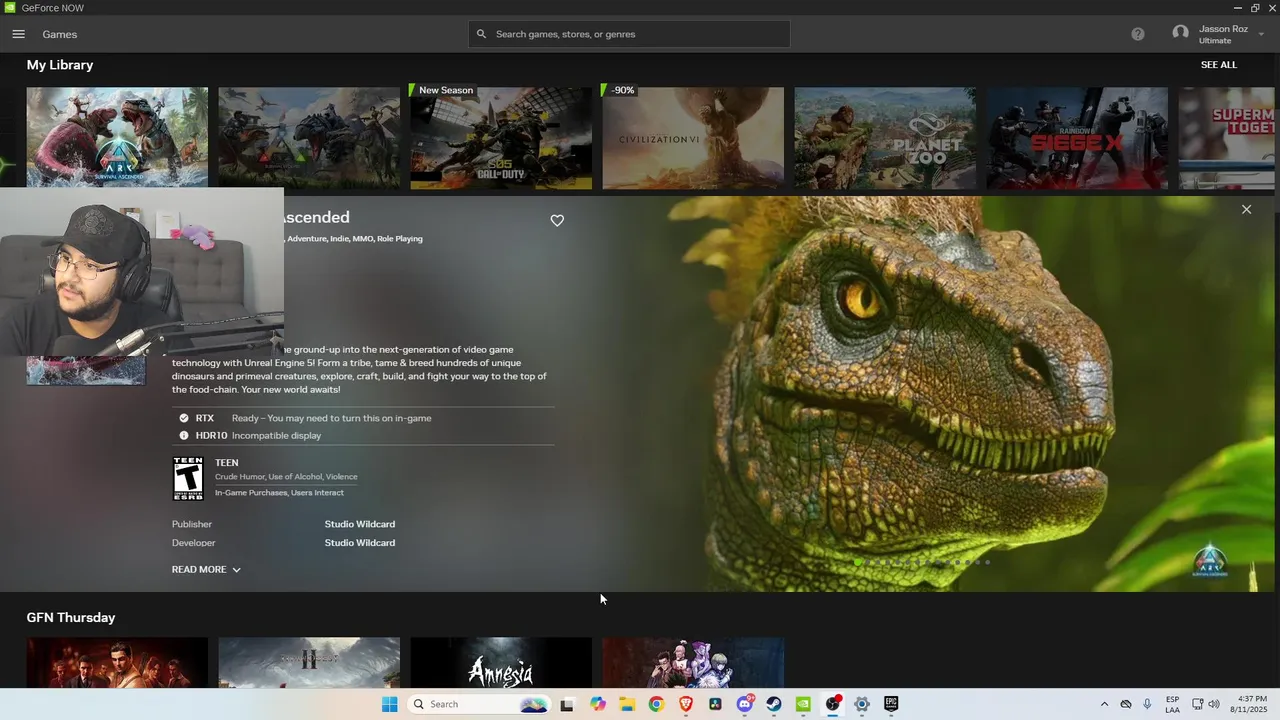Open the account dropdown arrow

tap(1261, 35)
